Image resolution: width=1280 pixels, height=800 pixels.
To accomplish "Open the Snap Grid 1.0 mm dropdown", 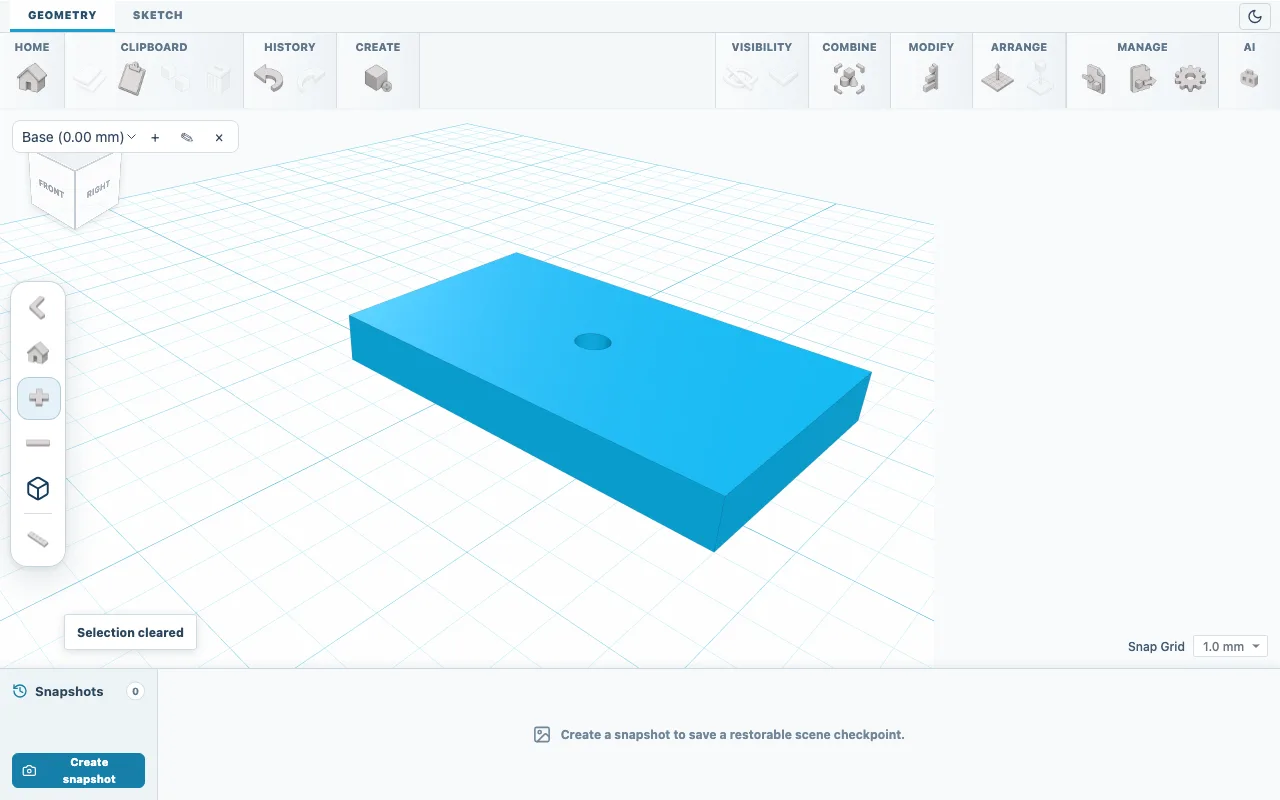I will 1230,647.
